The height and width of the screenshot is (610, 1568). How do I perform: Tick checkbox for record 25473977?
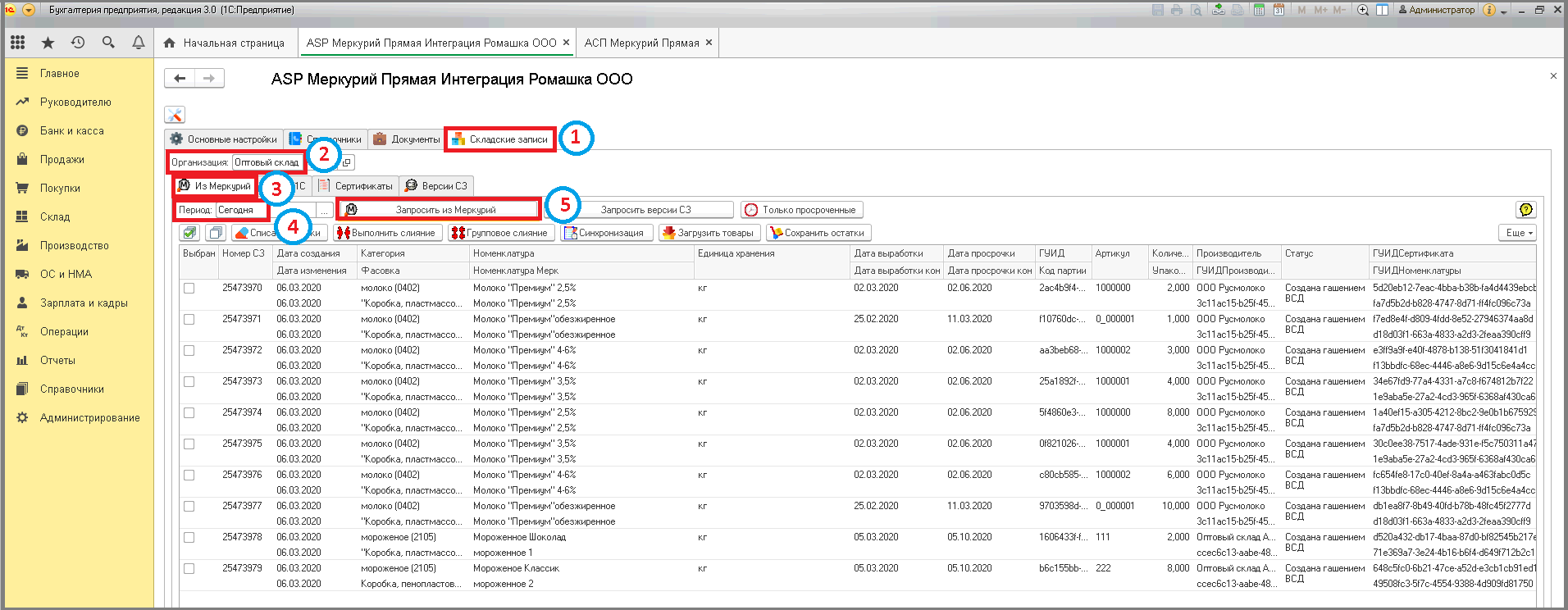point(189,506)
